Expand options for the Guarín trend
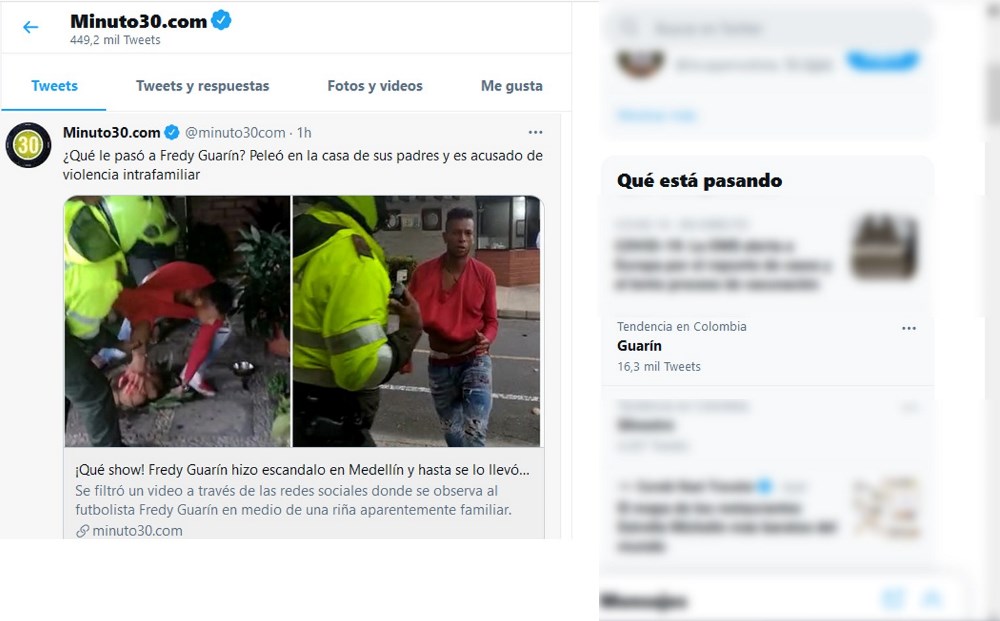Image resolution: width=1000 pixels, height=621 pixels. [x=909, y=328]
